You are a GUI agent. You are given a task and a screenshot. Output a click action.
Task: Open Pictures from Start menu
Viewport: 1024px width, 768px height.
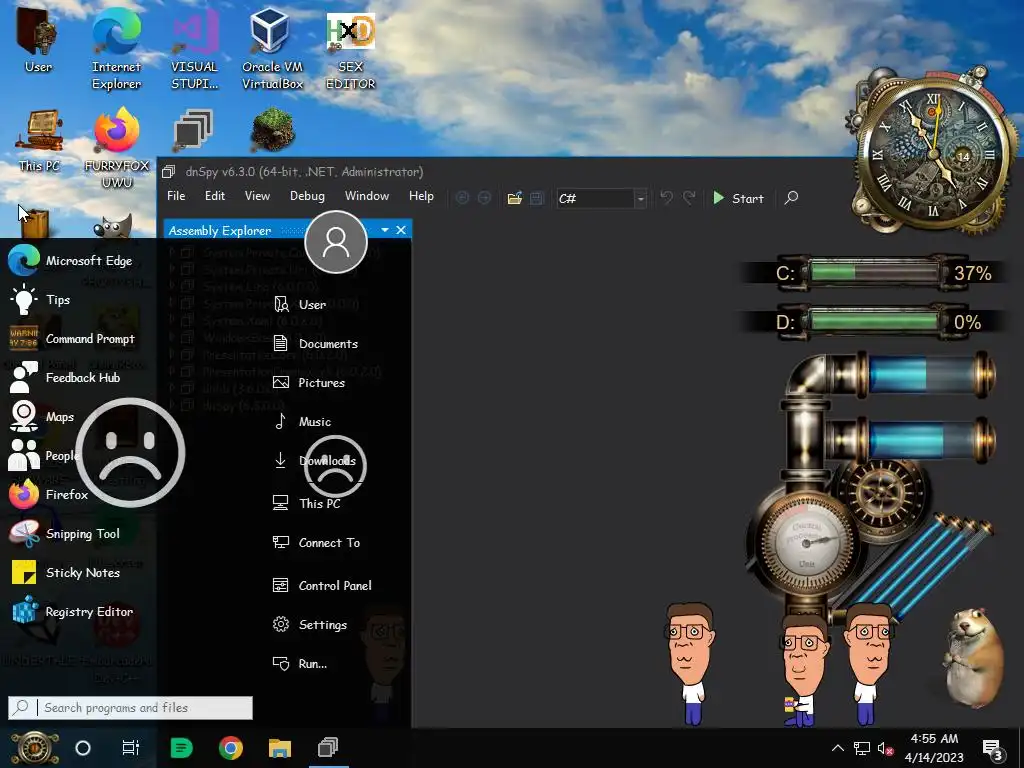309,383
